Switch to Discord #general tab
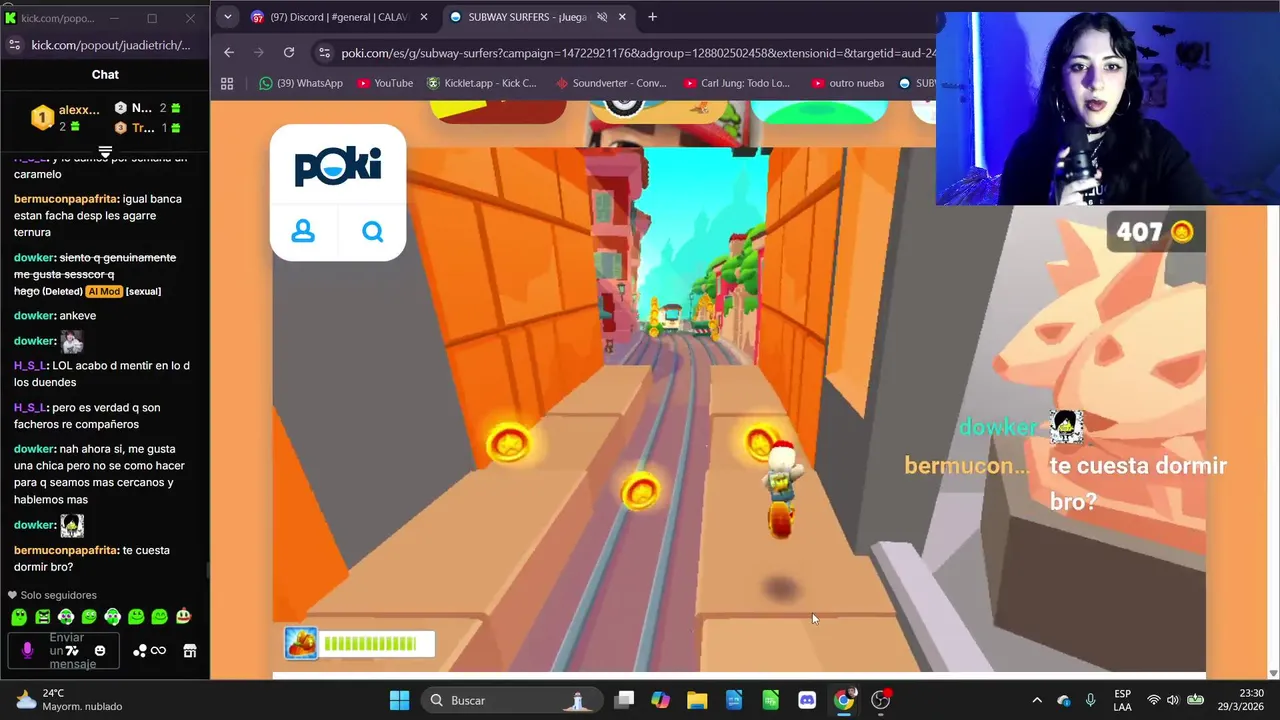 tap(341, 17)
